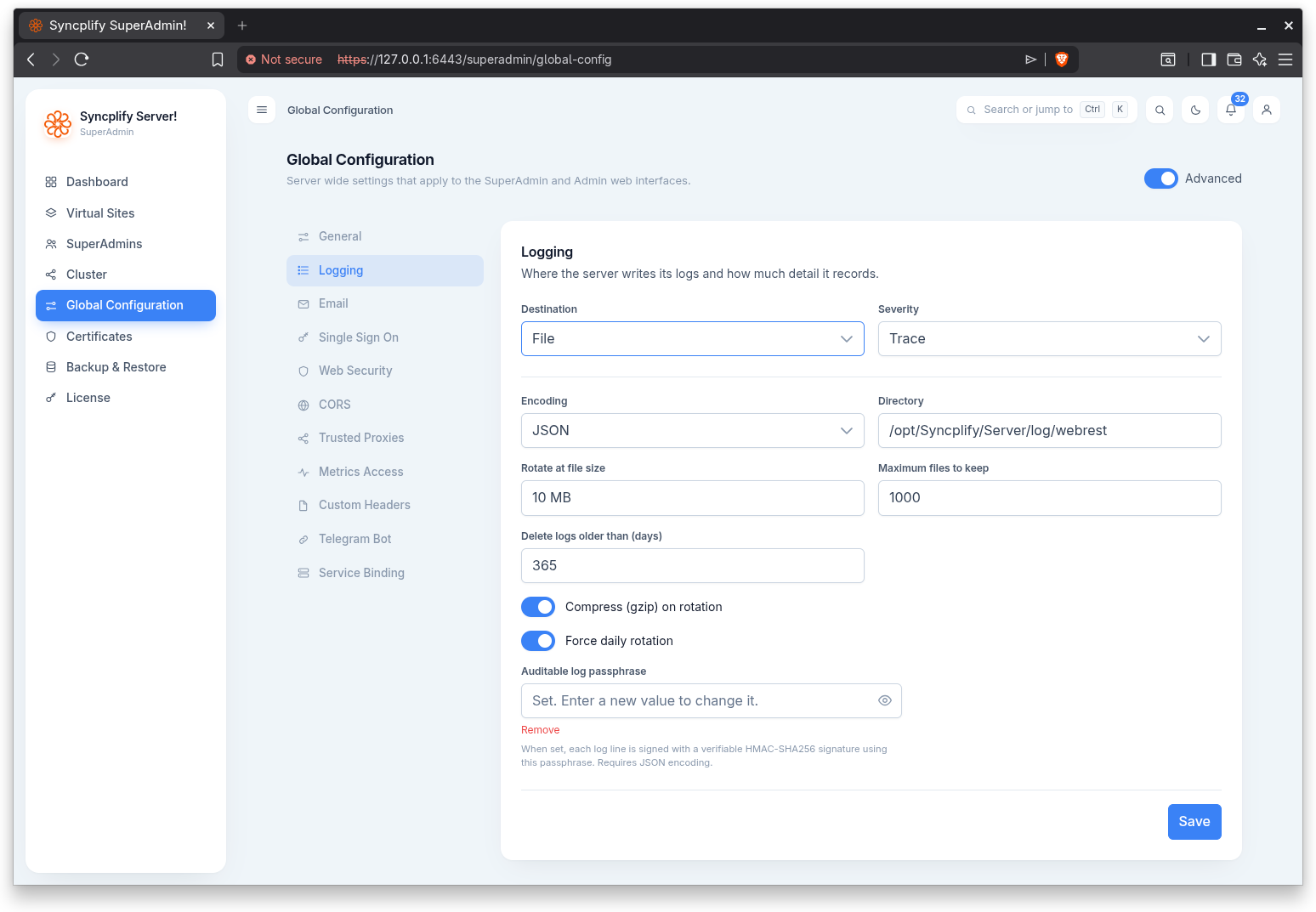This screenshot has width=1316, height=912.
Task: Reload the page in browser toolbar
Action: tap(82, 59)
